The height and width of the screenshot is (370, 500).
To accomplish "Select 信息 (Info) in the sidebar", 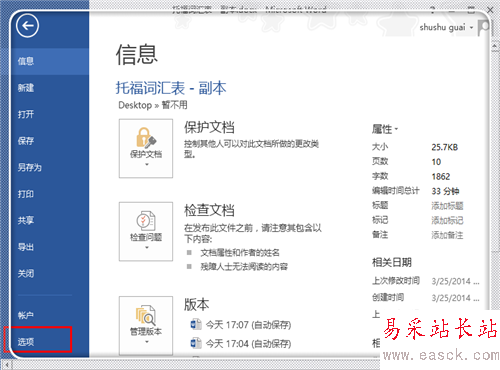I will pos(50,61).
